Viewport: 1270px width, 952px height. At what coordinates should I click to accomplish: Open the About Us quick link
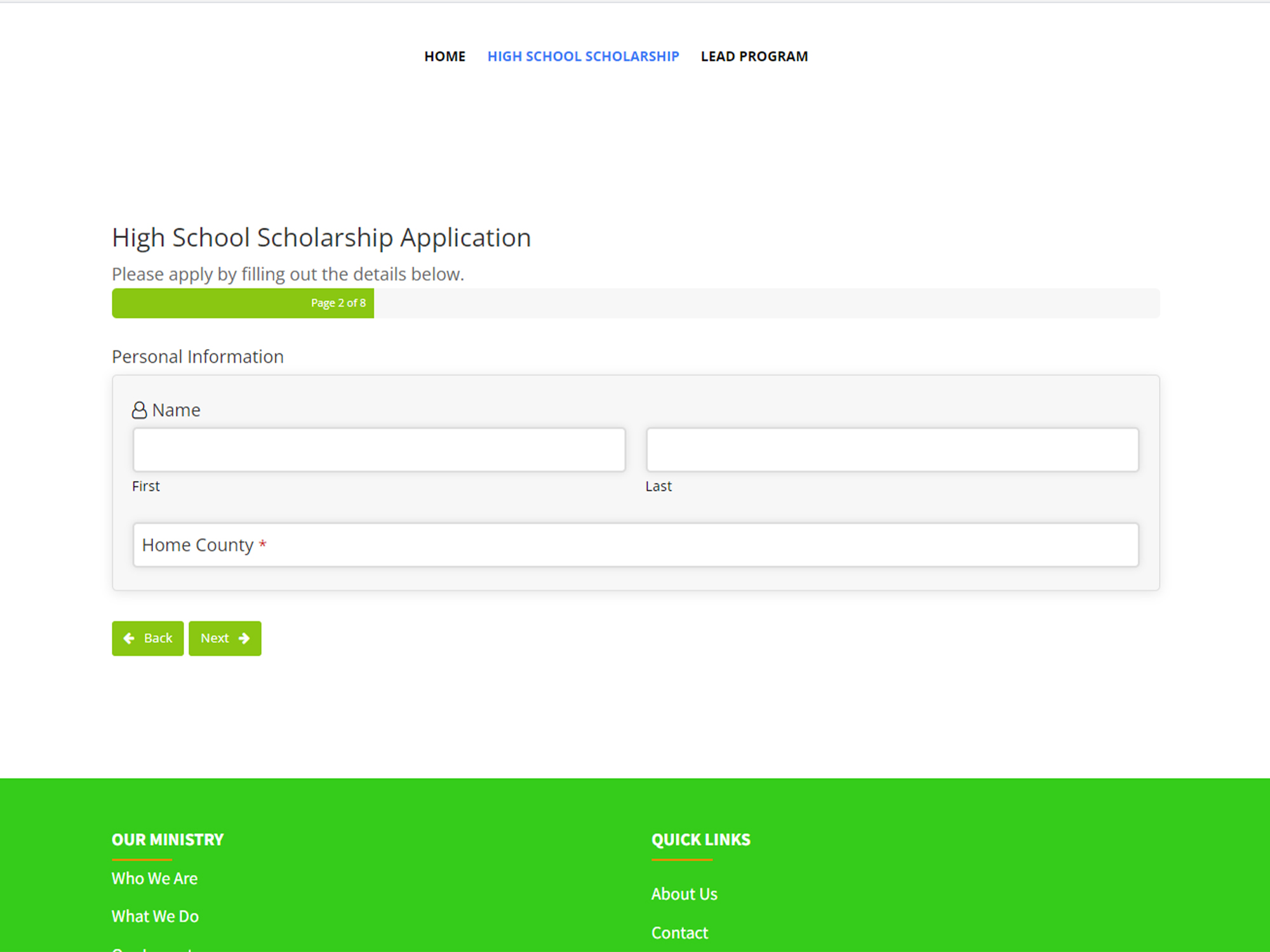[x=684, y=894]
